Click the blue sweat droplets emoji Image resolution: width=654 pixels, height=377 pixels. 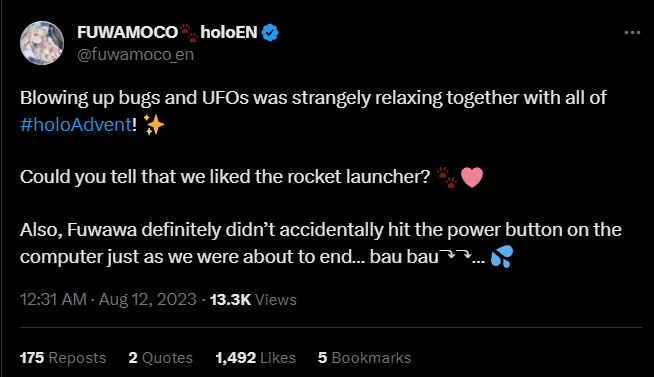(501, 256)
